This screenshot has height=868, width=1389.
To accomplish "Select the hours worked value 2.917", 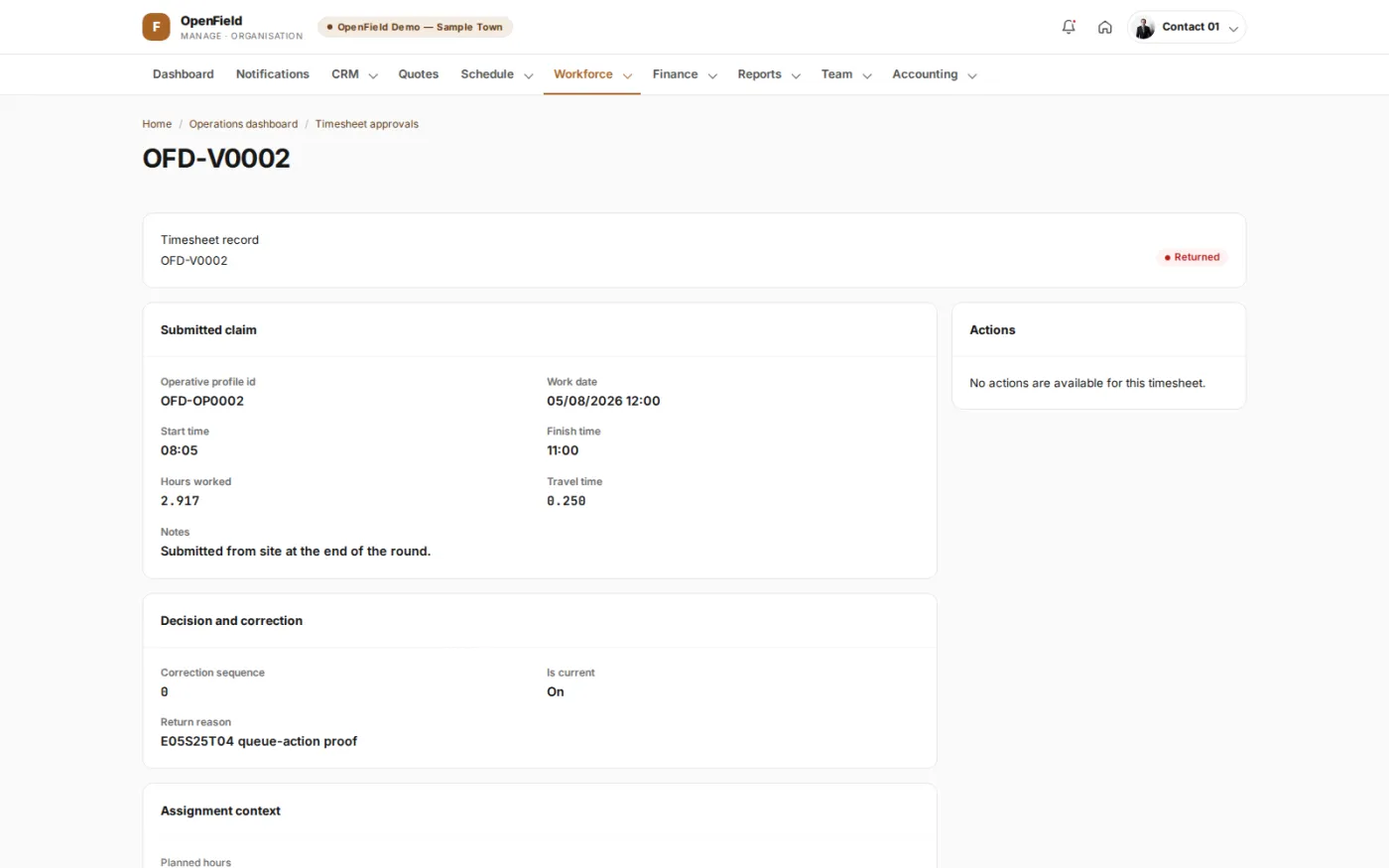I will (x=181, y=501).
